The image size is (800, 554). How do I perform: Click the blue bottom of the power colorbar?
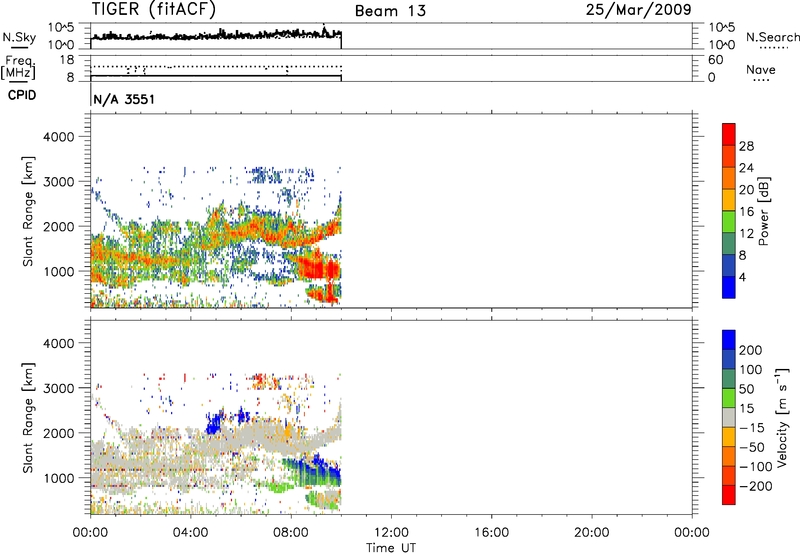(x=729, y=287)
